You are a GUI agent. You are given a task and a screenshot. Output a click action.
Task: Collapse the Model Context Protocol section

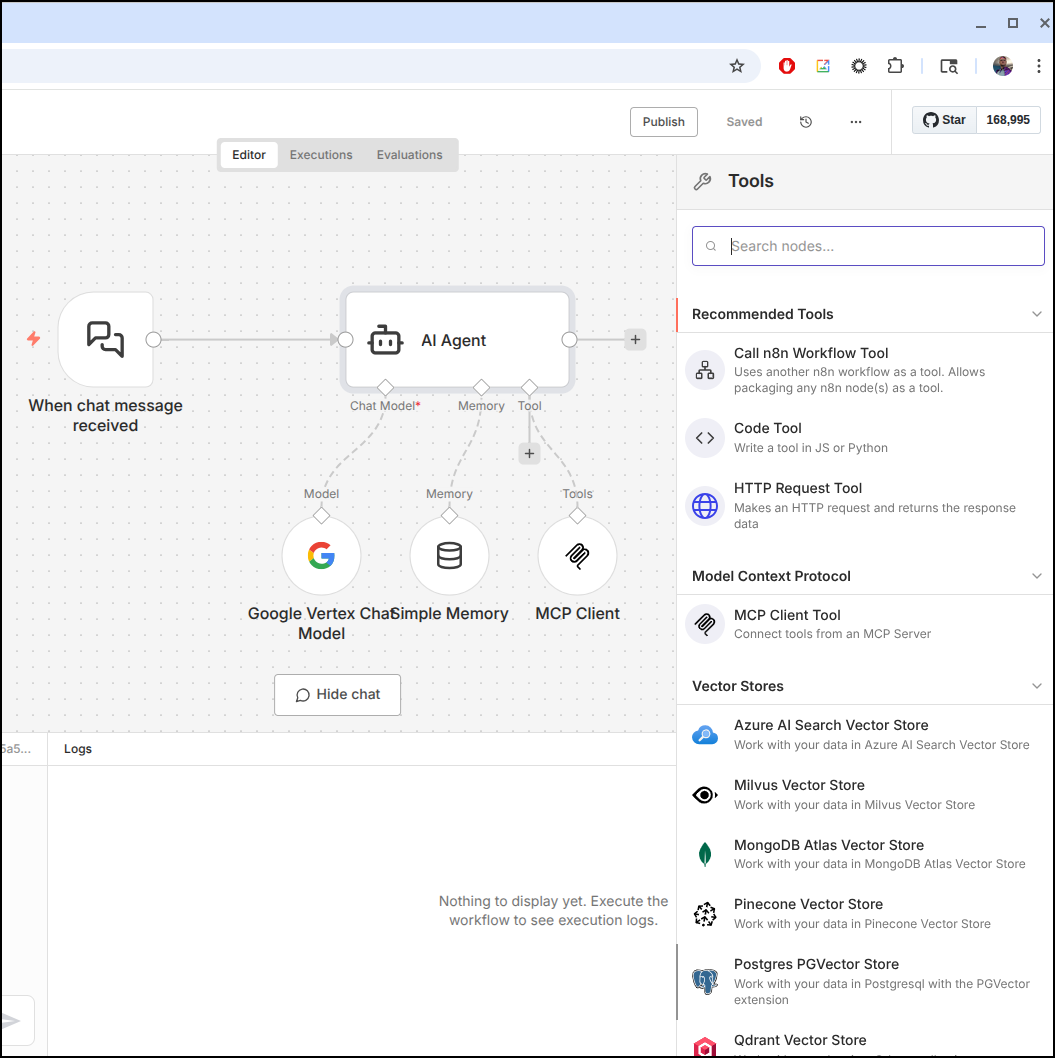pos(1036,576)
